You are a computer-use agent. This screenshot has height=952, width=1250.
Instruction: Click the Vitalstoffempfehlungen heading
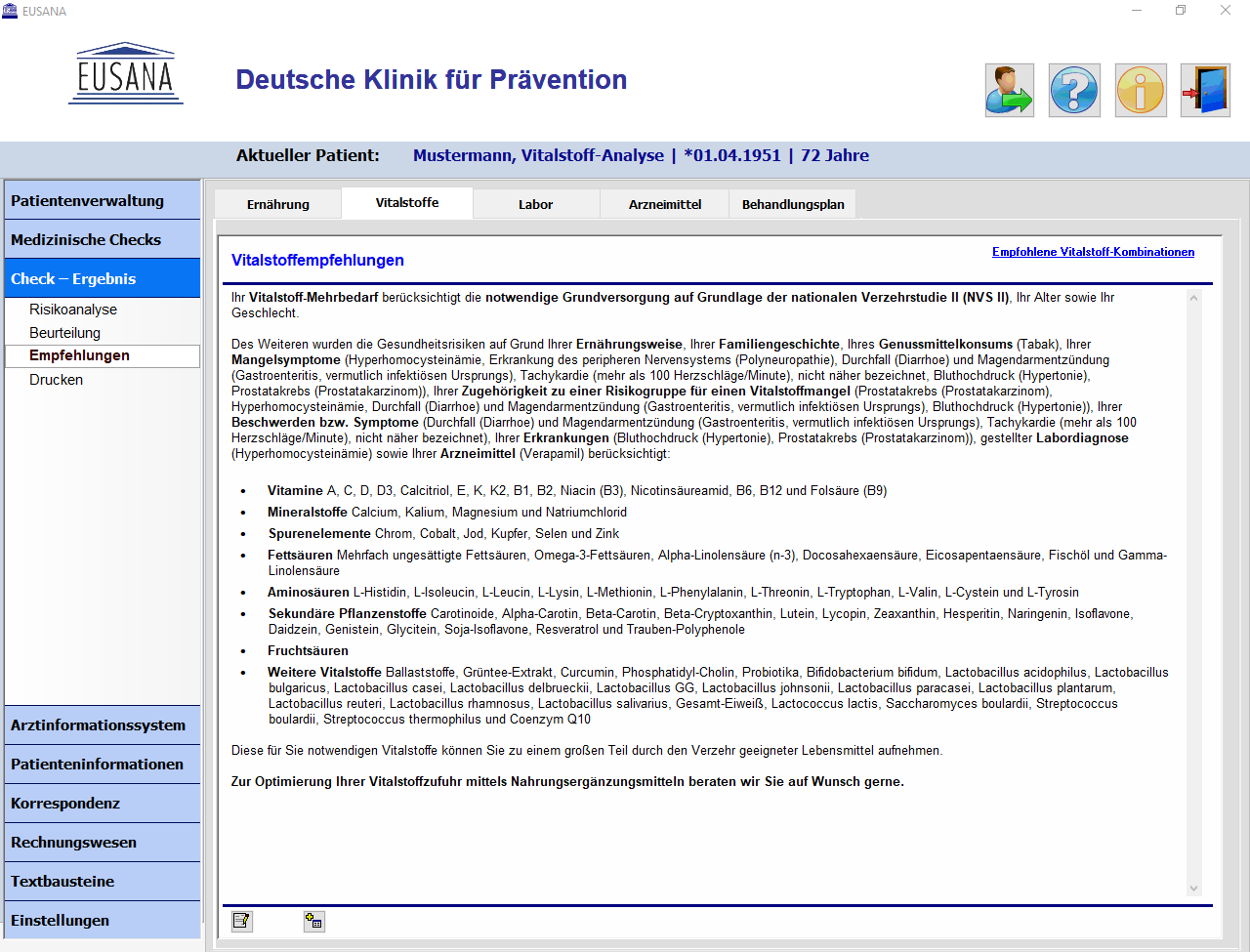click(317, 260)
